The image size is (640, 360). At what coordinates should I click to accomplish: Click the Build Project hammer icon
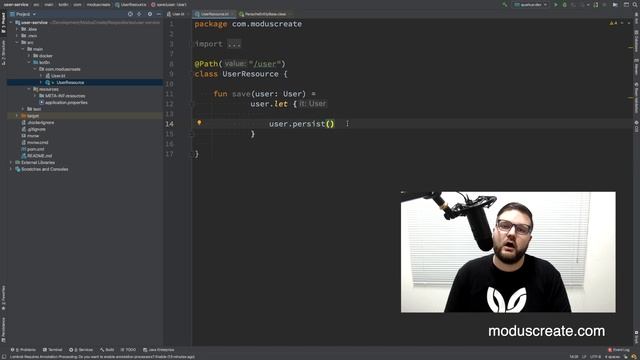tap(505, 5)
